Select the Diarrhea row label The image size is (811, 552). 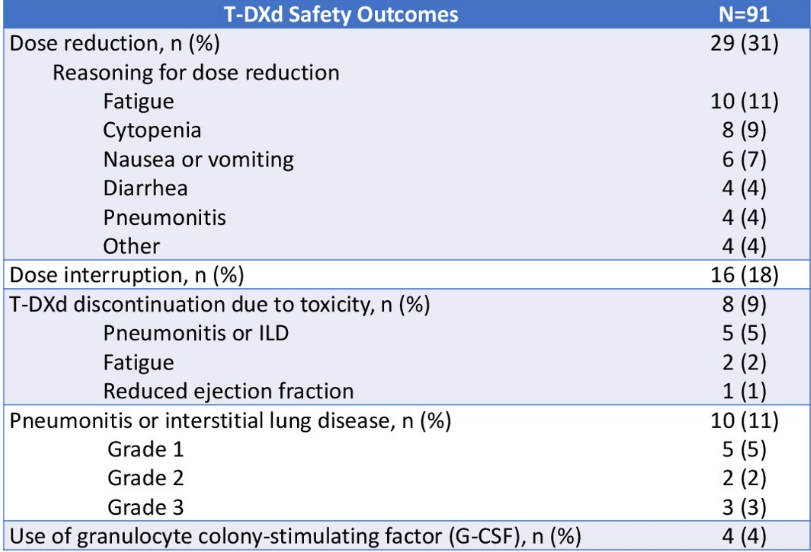tap(145, 188)
